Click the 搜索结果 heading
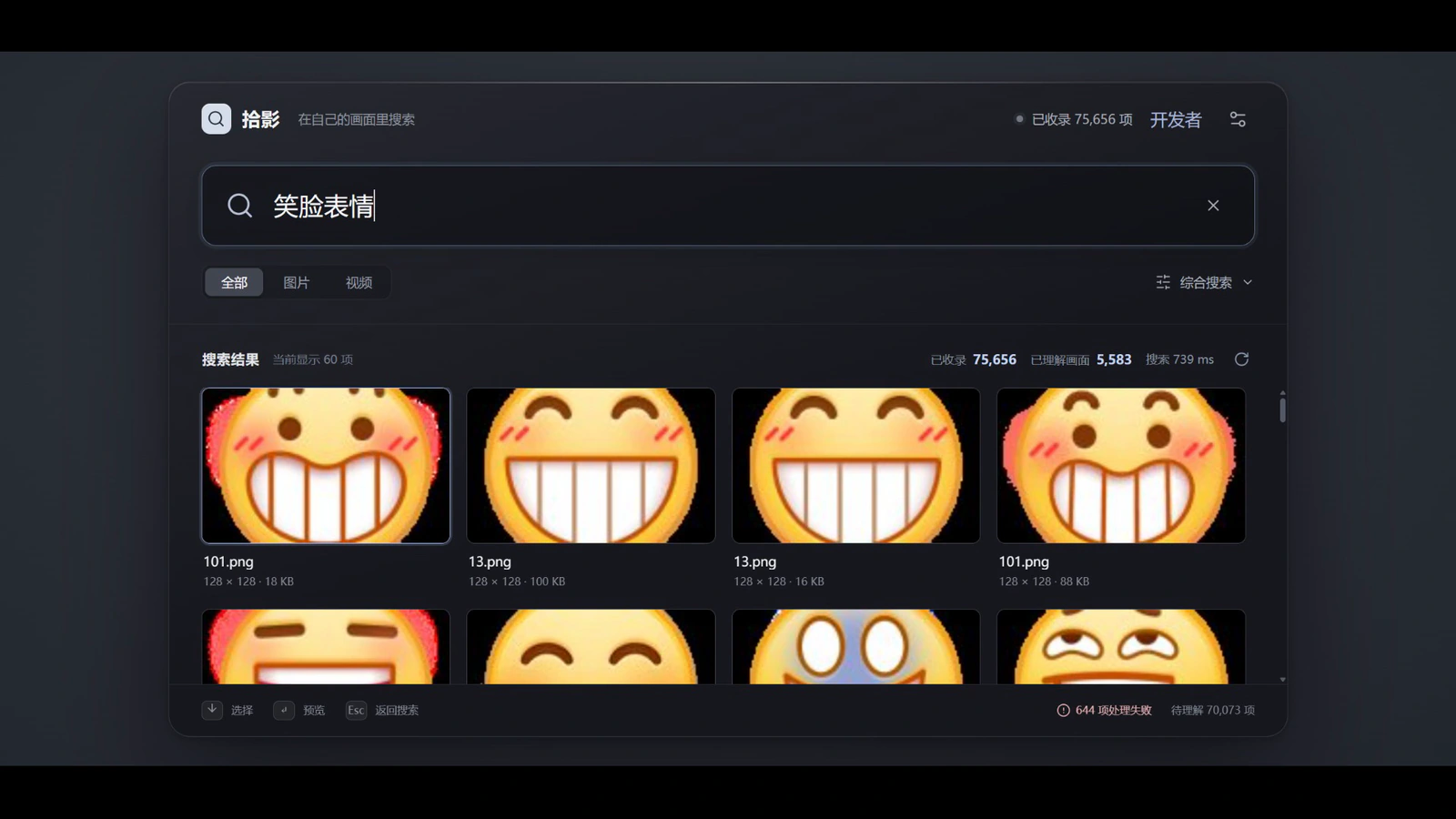This screenshot has width=1456, height=819. click(230, 359)
